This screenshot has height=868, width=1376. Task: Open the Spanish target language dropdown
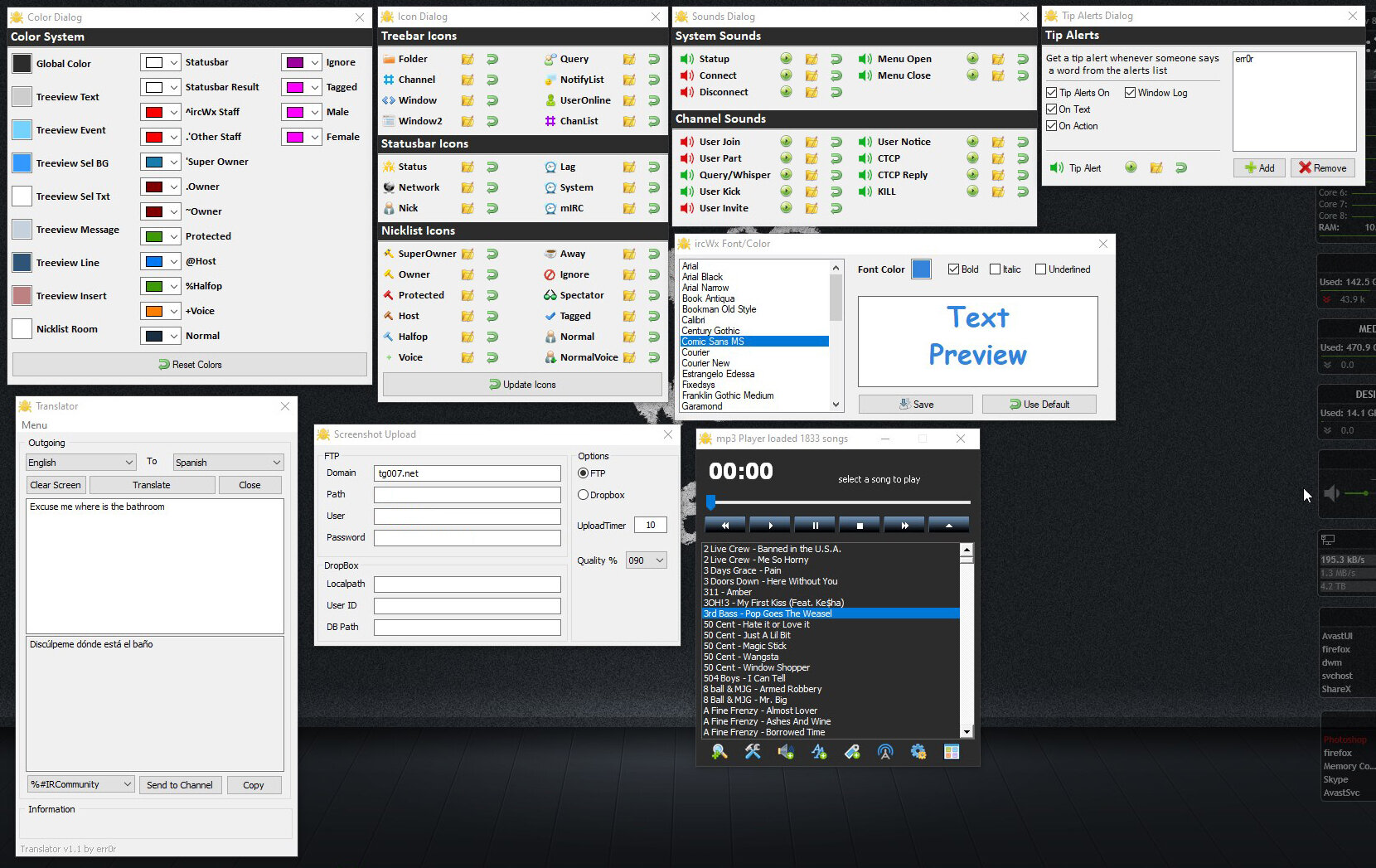coord(228,463)
